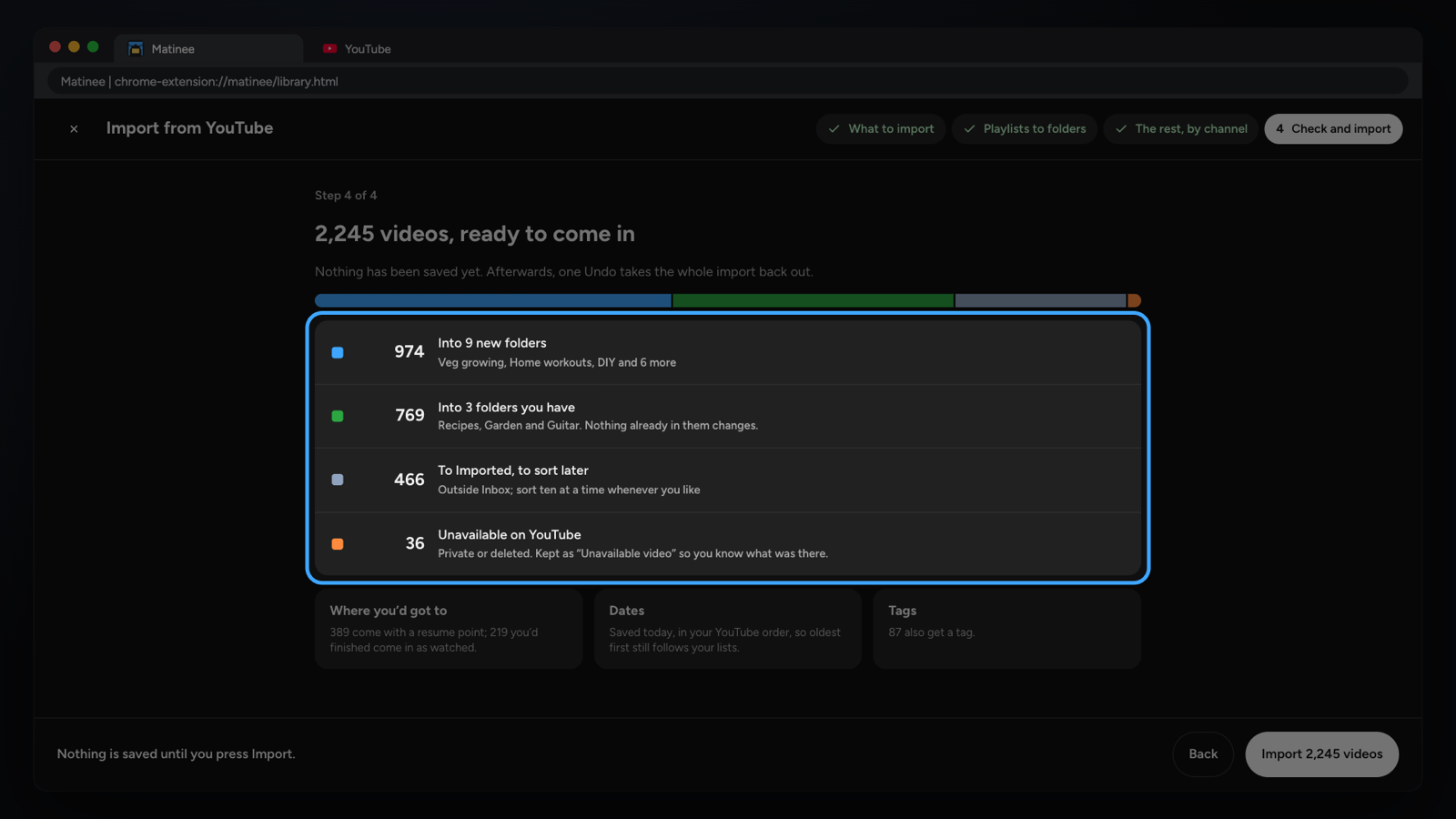The width and height of the screenshot is (1456, 819).
Task: Open the Playlists to folders step
Action: pyautogui.click(x=1025, y=129)
